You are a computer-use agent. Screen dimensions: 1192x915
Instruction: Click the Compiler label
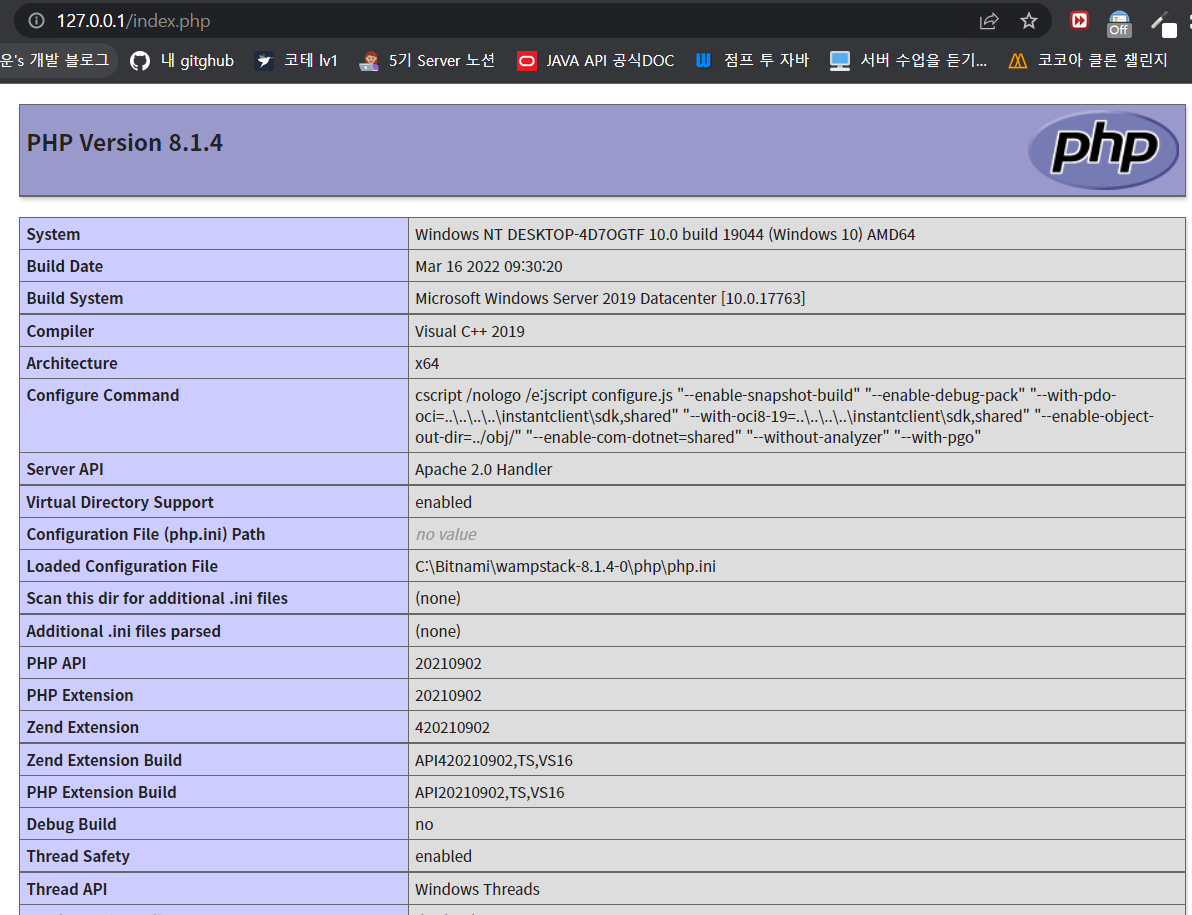click(60, 331)
